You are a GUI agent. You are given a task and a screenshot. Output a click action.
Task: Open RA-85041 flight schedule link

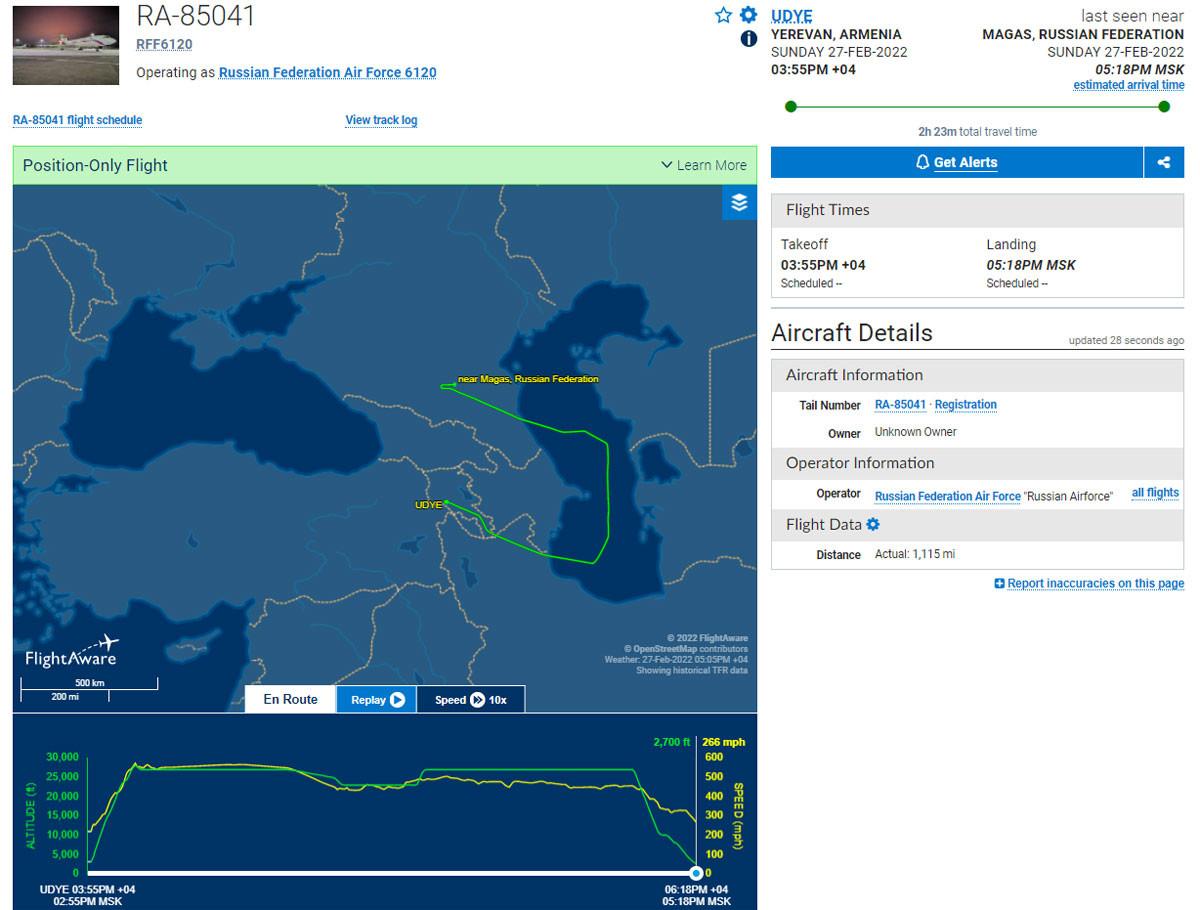77,120
